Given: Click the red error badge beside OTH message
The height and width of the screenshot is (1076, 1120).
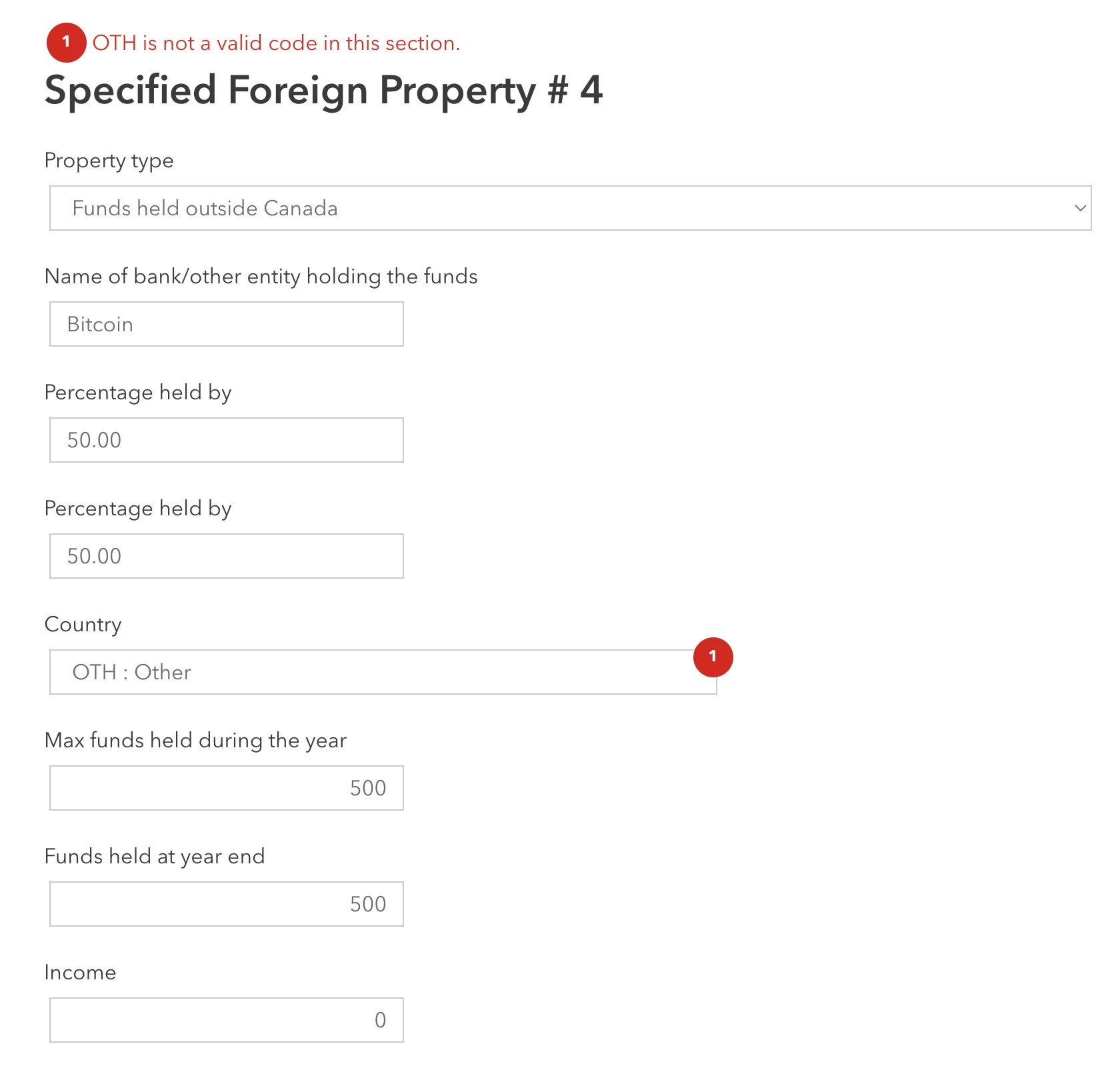Looking at the screenshot, I should (x=66, y=42).
